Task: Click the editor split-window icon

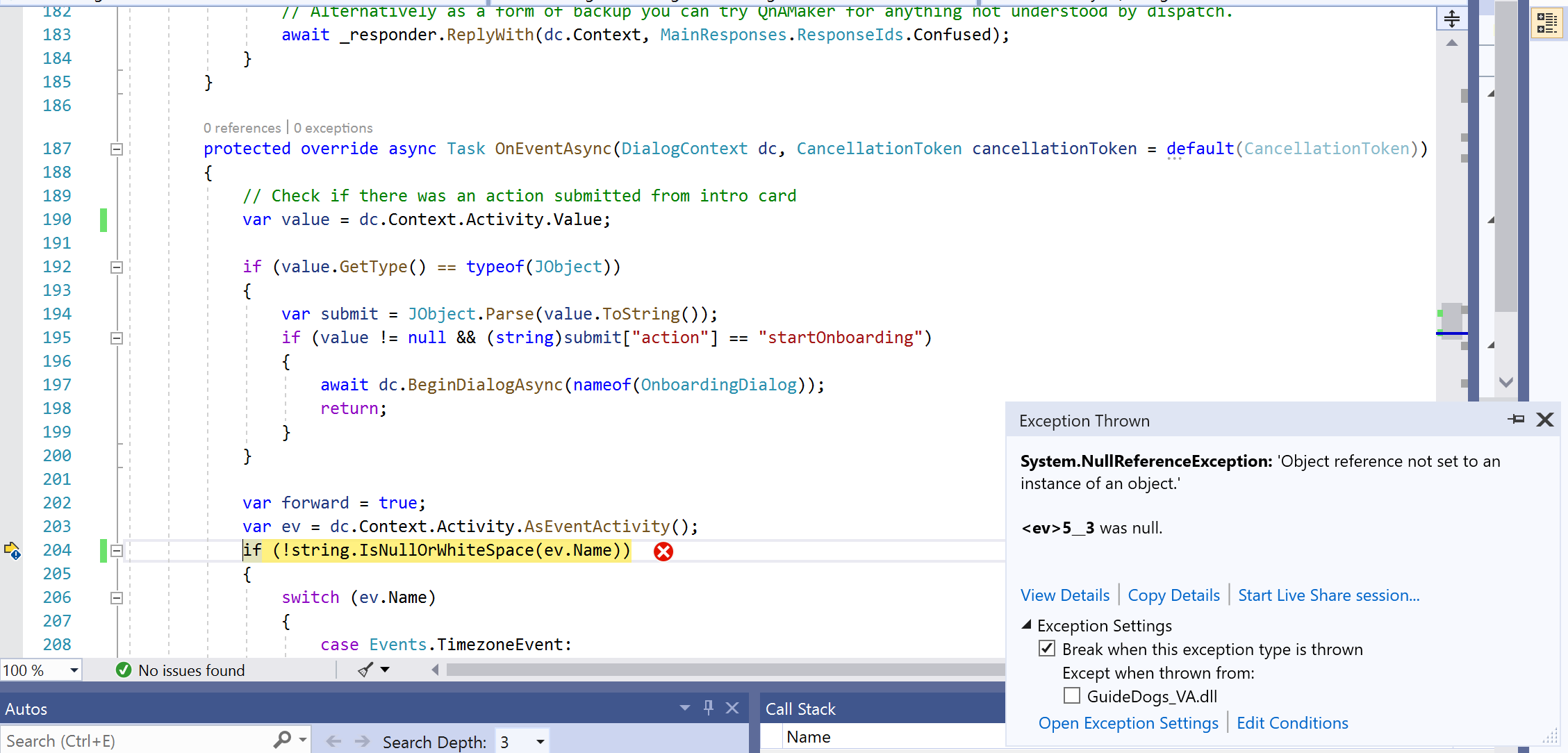Action: click(1452, 19)
